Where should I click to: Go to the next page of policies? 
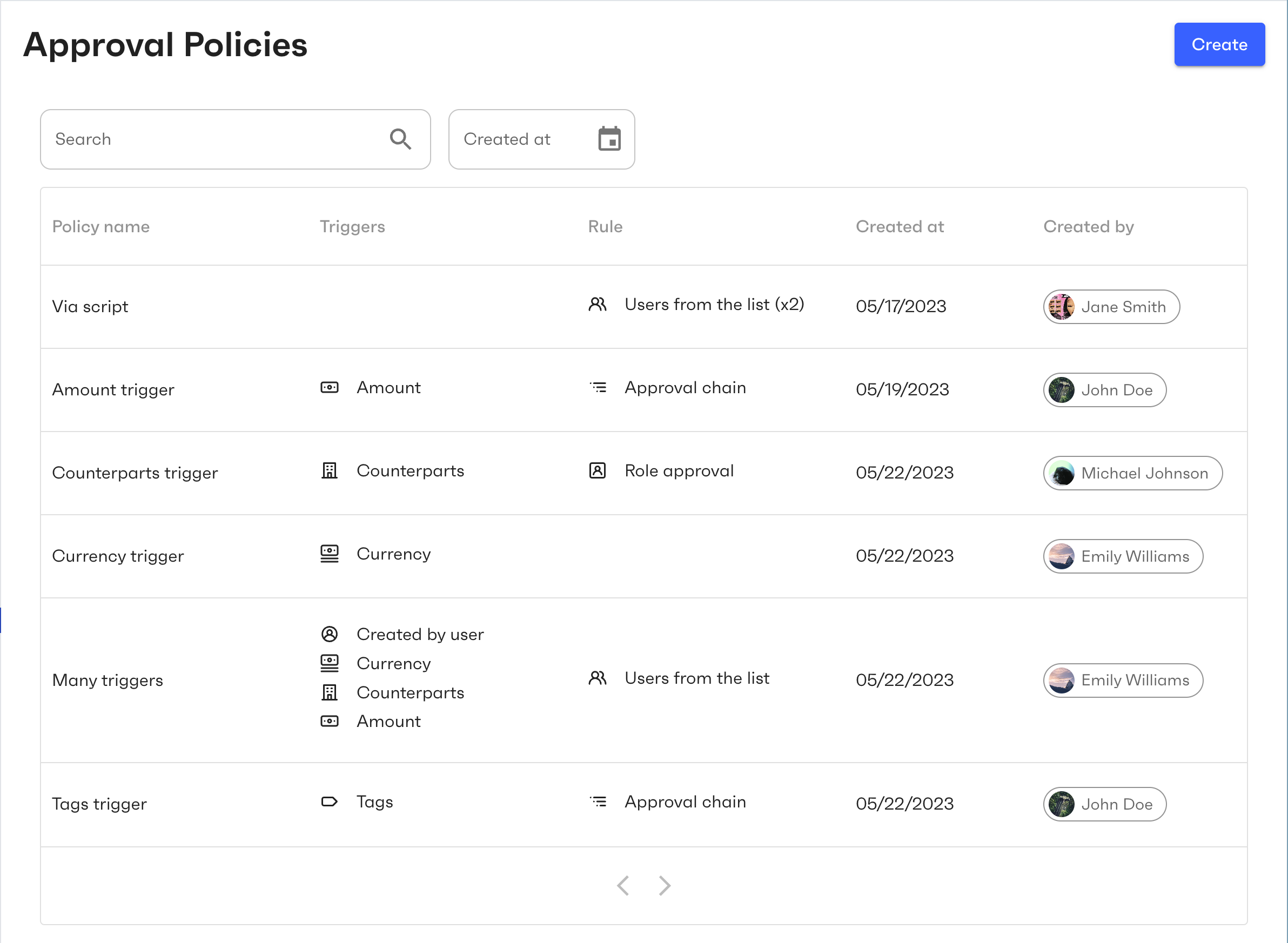665,886
